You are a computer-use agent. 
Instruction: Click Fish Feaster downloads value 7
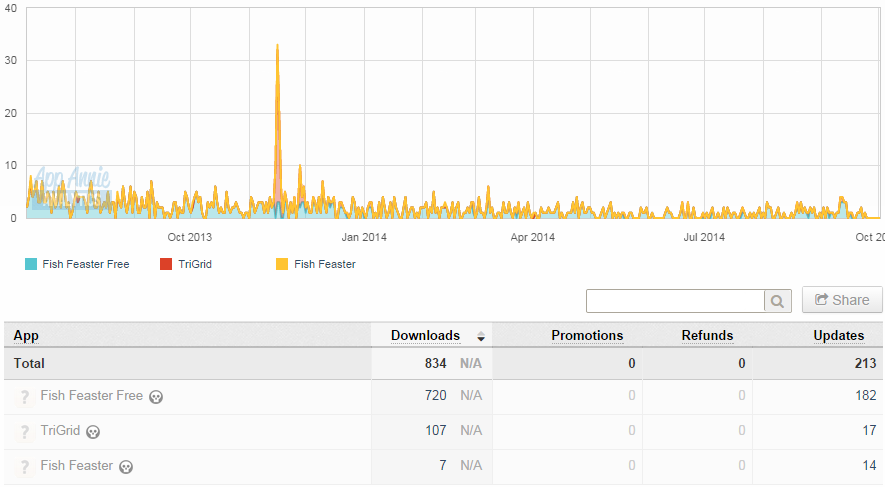pos(443,466)
